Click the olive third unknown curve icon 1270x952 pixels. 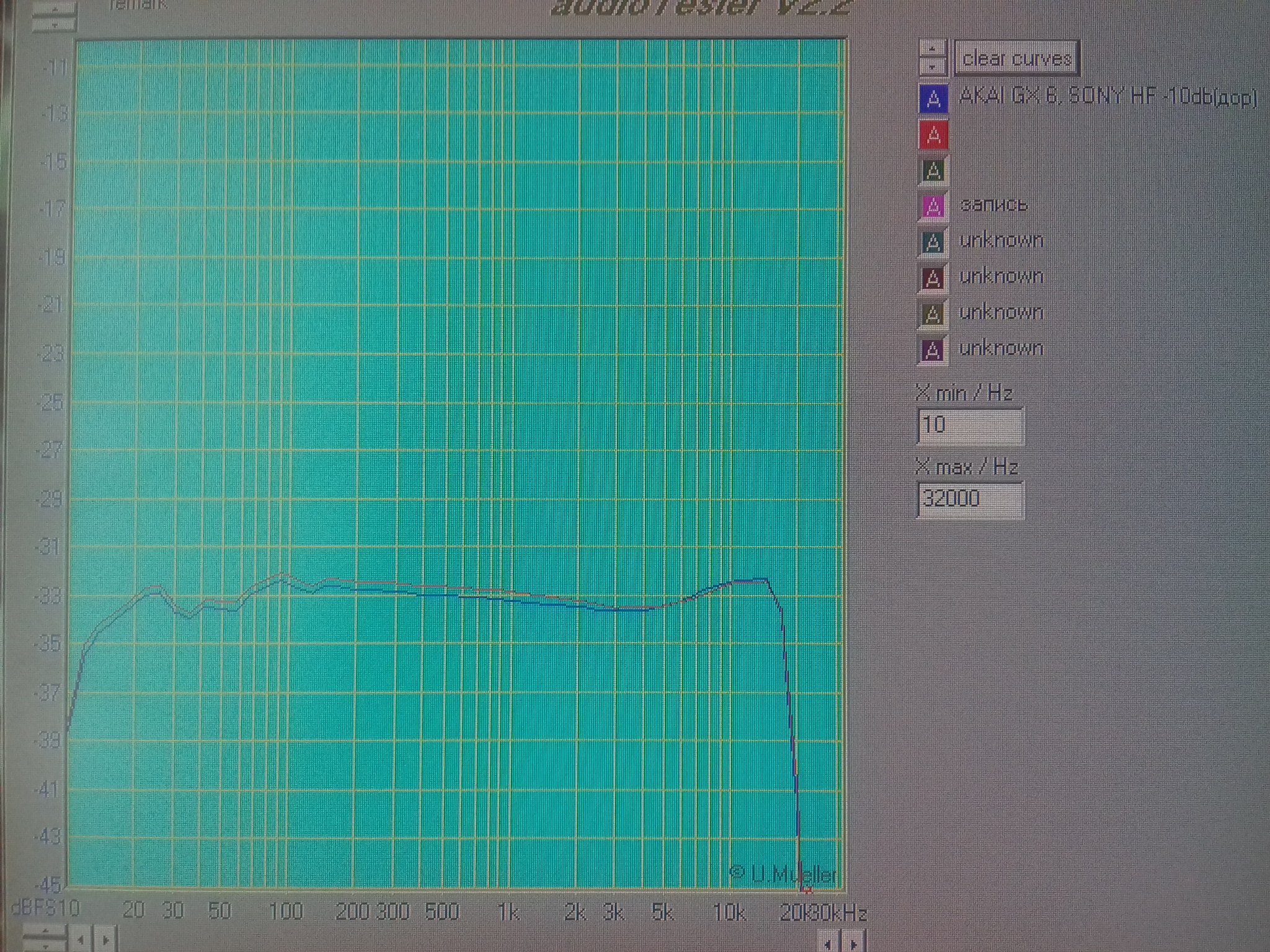[934, 314]
